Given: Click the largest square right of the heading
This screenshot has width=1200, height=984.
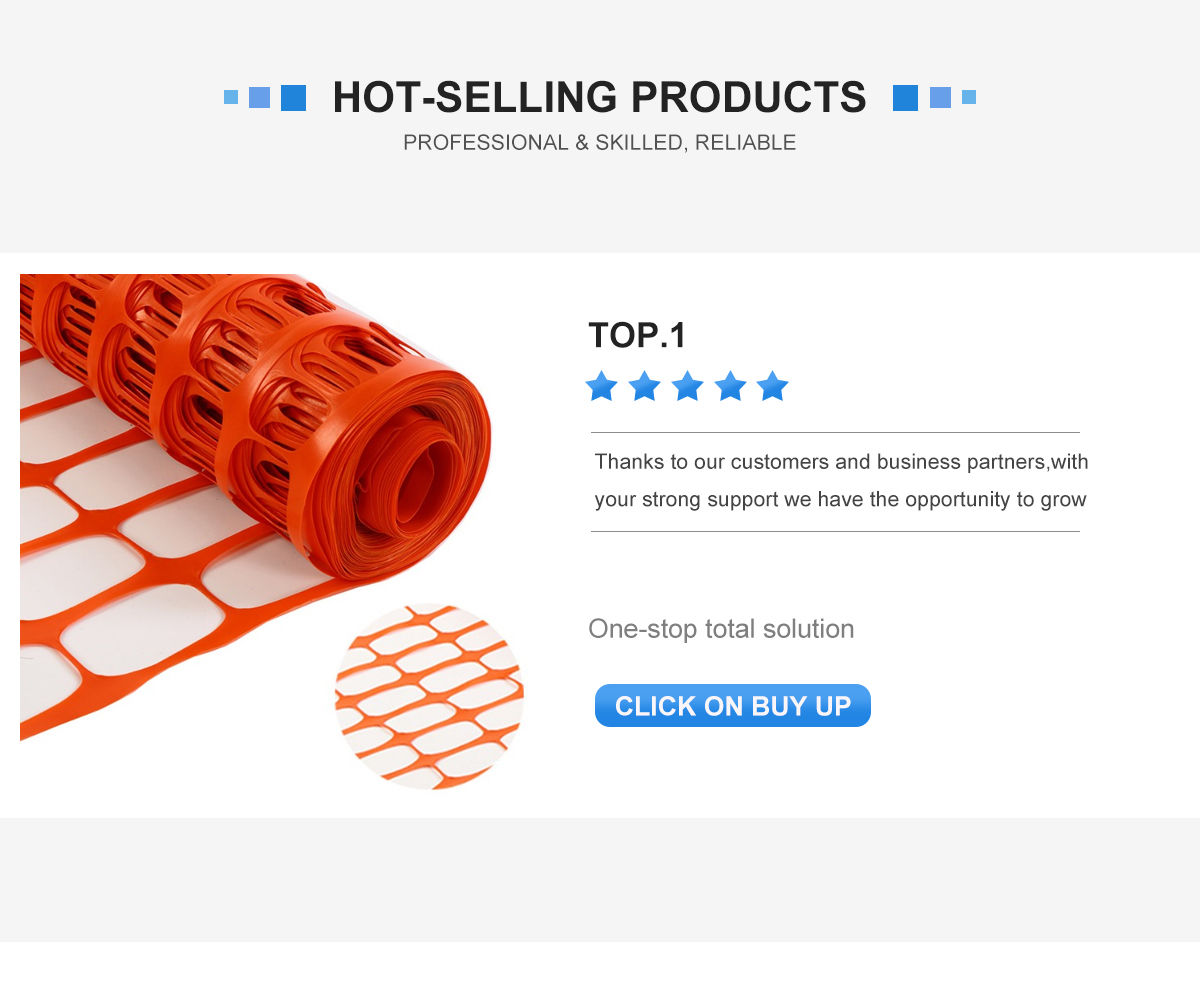Looking at the screenshot, I should (x=905, y=97).
